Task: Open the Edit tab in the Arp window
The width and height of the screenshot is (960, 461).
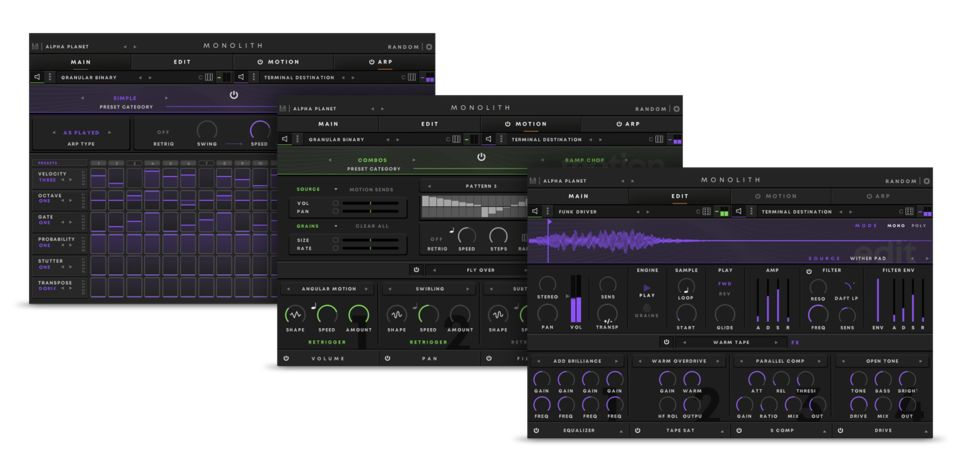Action: [182, 61]
